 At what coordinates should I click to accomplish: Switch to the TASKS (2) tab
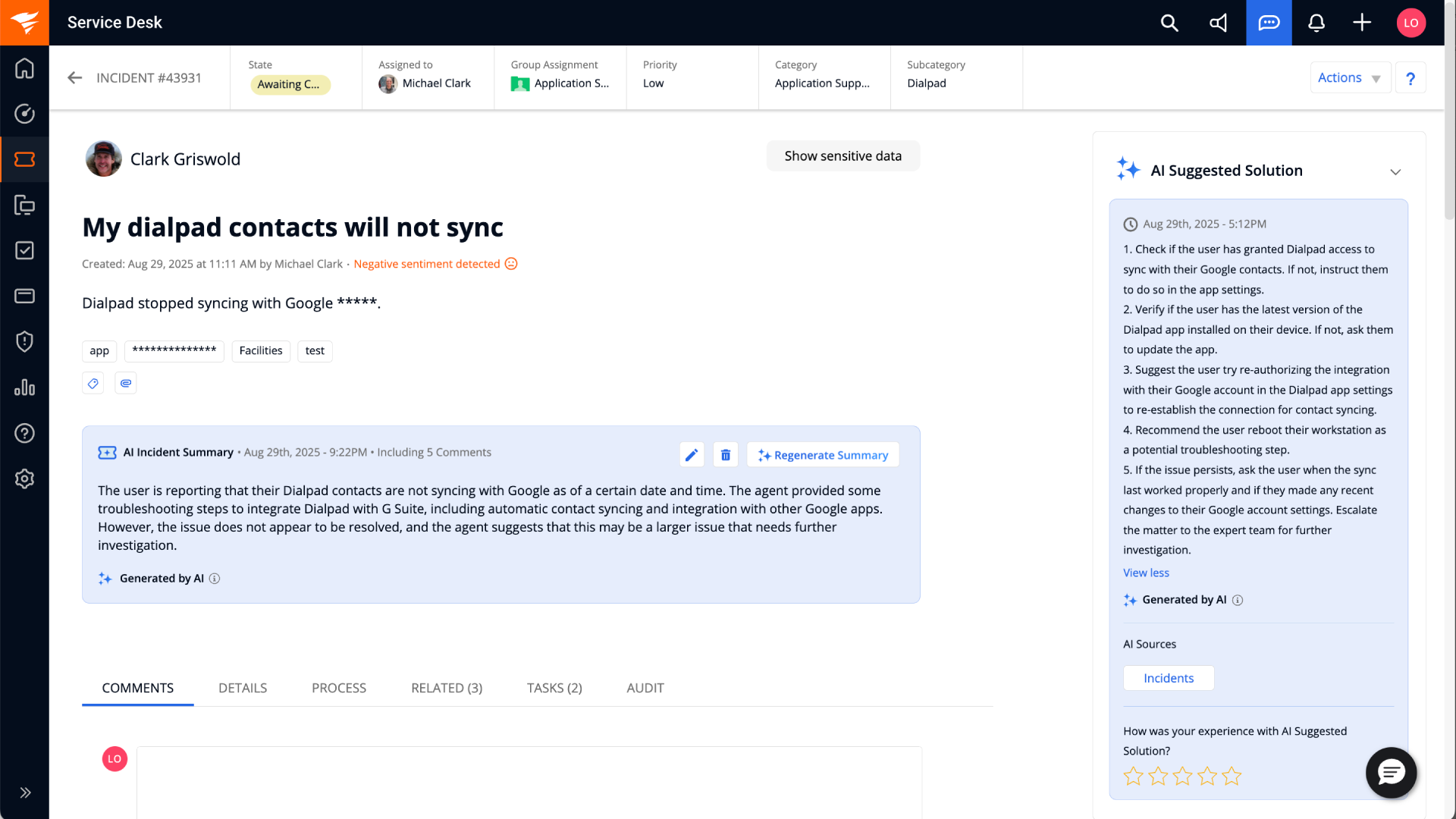tap(554, 688)
